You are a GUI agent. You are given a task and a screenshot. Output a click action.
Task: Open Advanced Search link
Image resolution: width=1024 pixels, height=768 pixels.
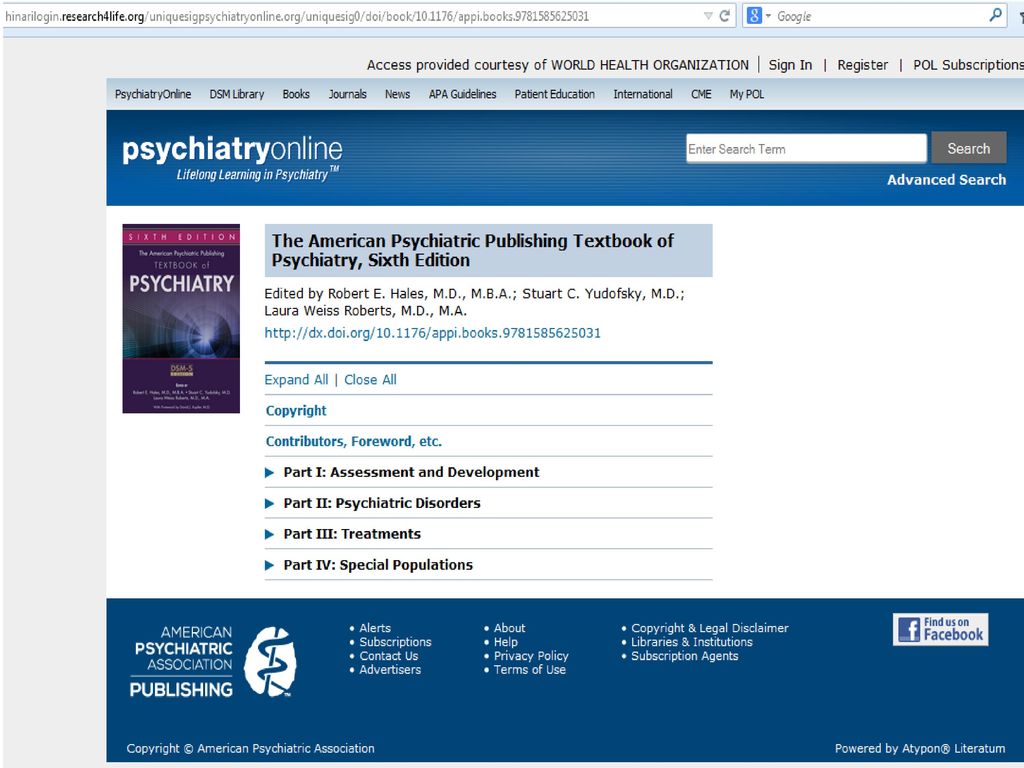[946, 180]
